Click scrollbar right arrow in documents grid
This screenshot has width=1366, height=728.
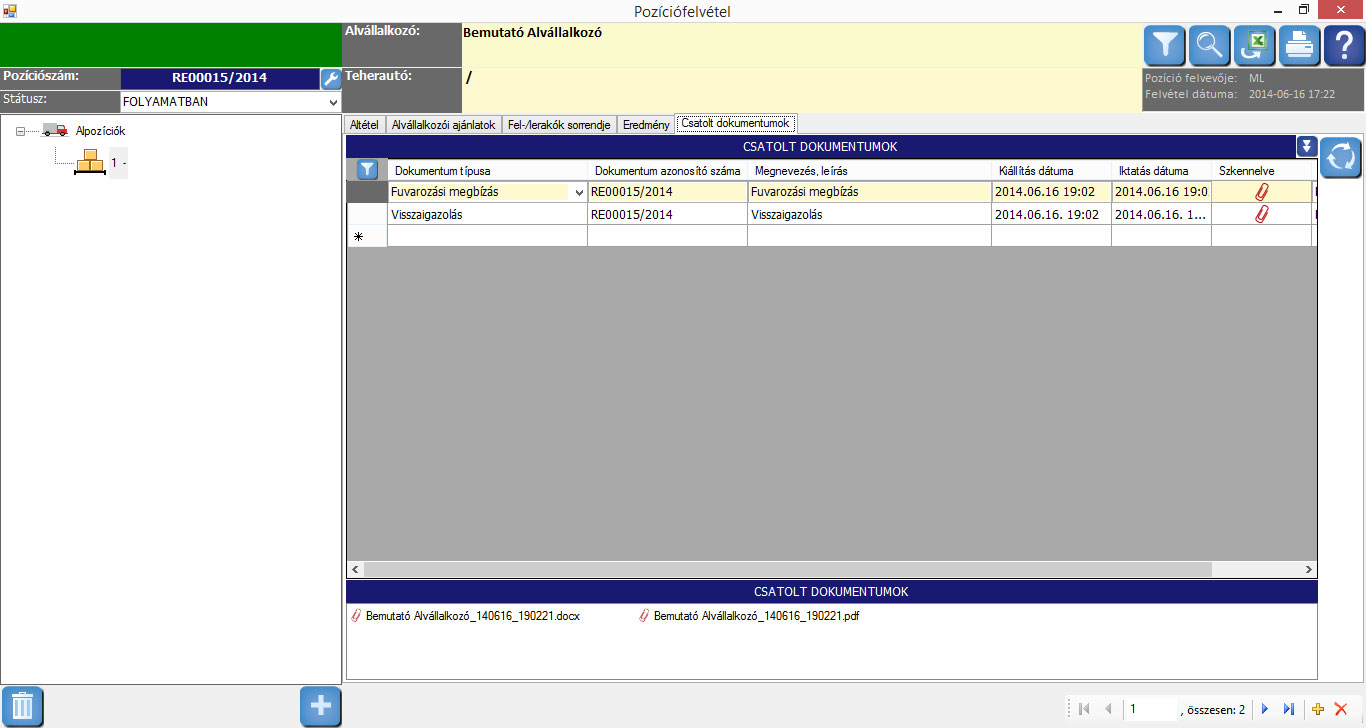pyautogui.click(x=1309, y=569)
